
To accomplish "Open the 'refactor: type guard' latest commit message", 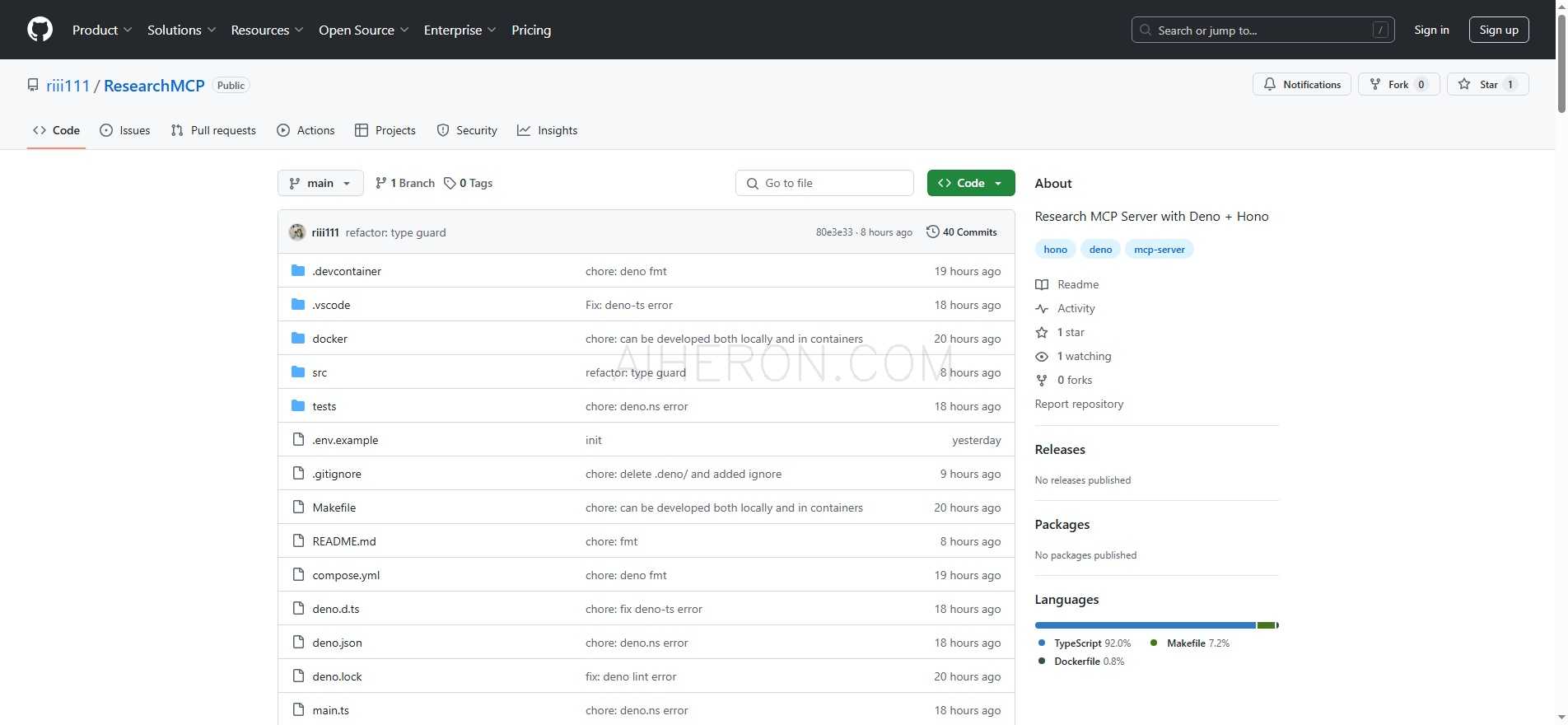I will (395, 232).
